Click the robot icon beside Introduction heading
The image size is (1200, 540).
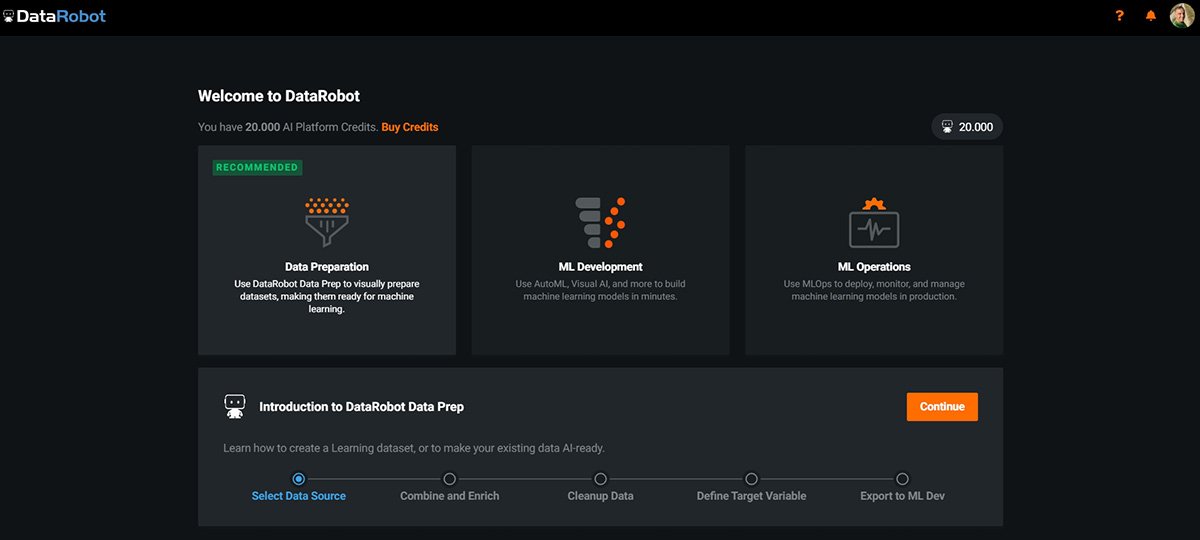[235, 406]
